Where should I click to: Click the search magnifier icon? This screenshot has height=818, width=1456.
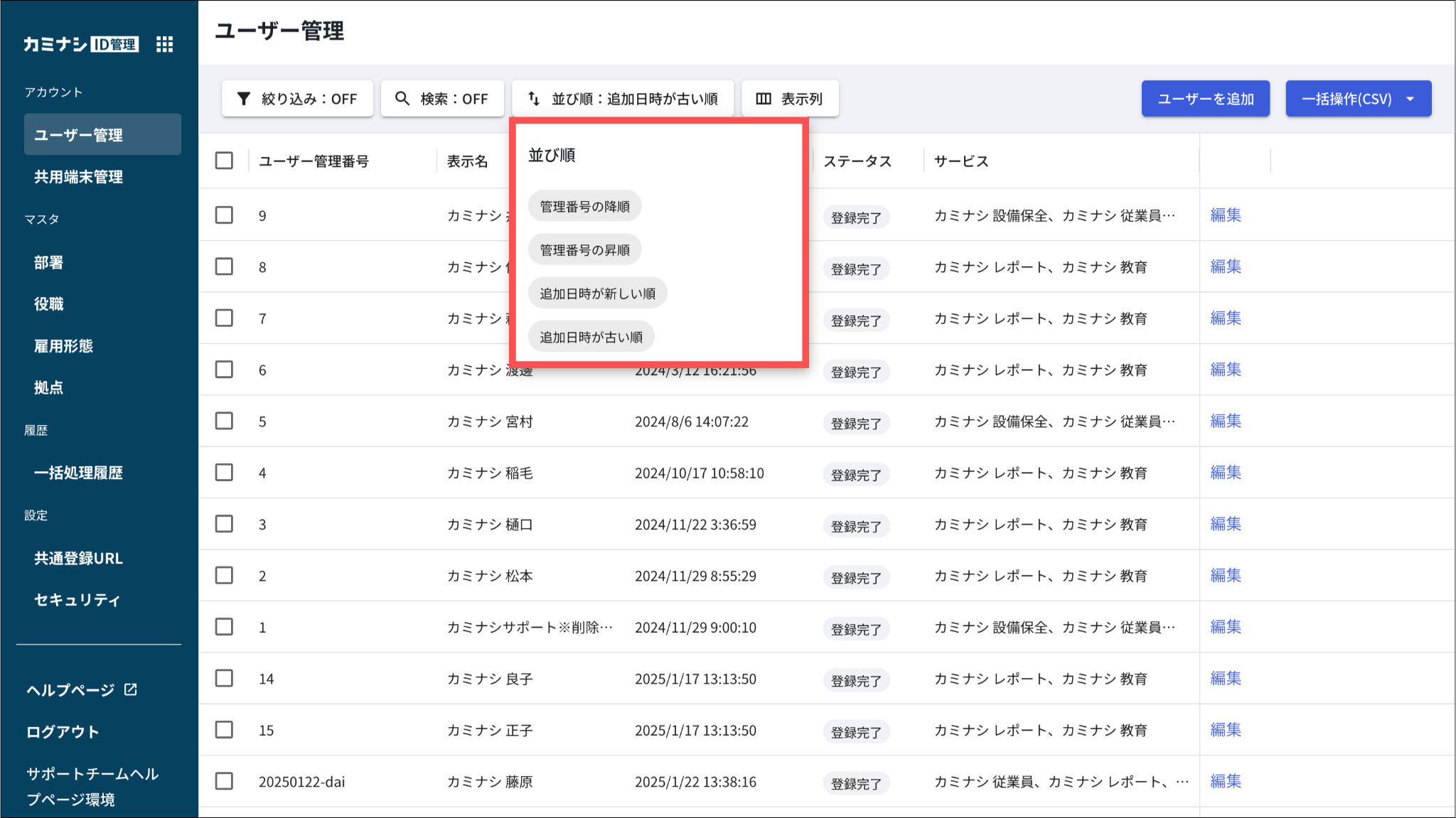[x=402, y=99]
